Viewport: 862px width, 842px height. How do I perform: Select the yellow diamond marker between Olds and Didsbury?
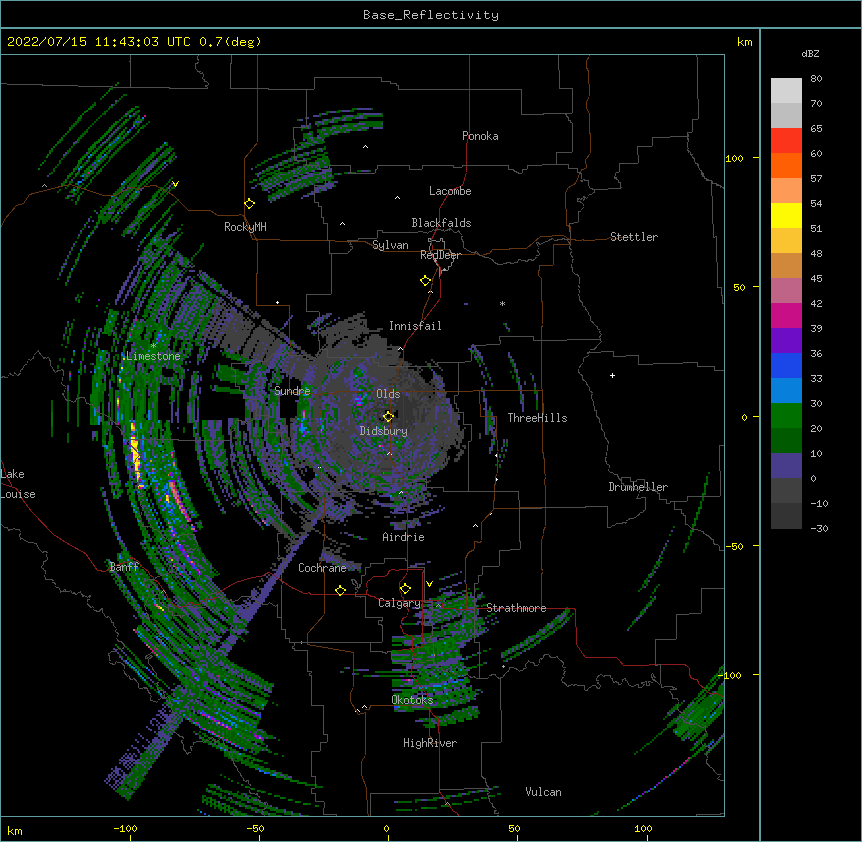coord(388,416)
